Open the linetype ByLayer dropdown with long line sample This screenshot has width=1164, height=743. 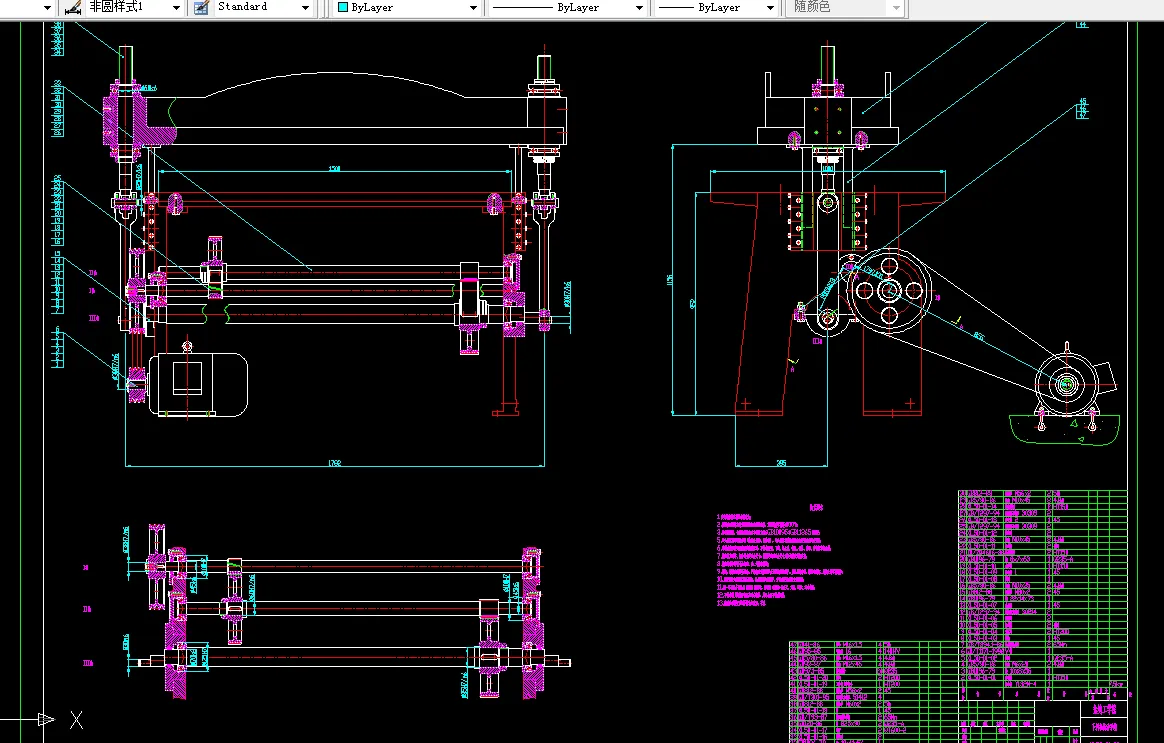(639, 7)
